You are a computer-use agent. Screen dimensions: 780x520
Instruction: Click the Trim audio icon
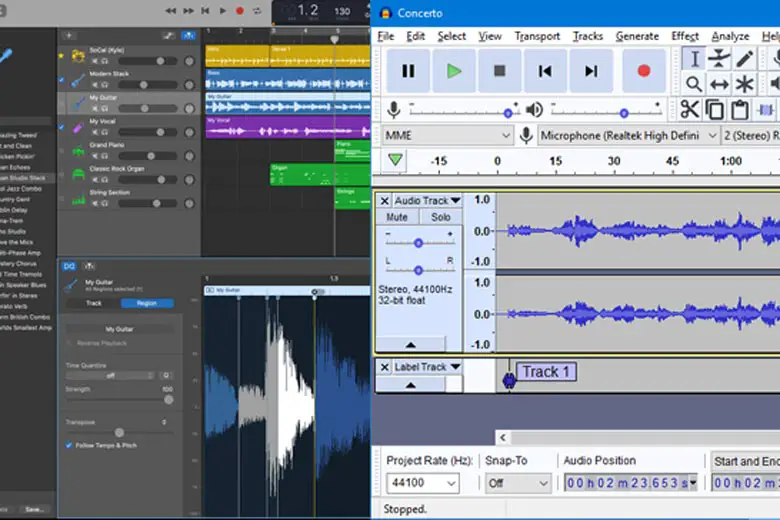coord(766,110)
